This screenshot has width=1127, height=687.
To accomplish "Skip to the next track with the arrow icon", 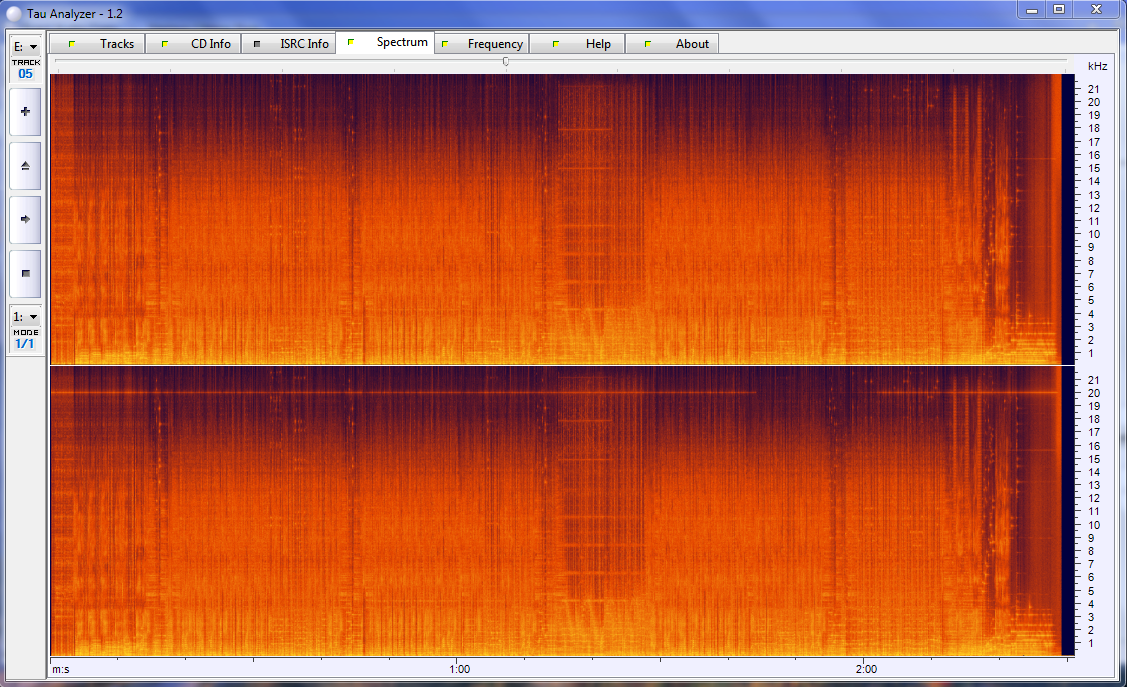I will pos(24,220).
